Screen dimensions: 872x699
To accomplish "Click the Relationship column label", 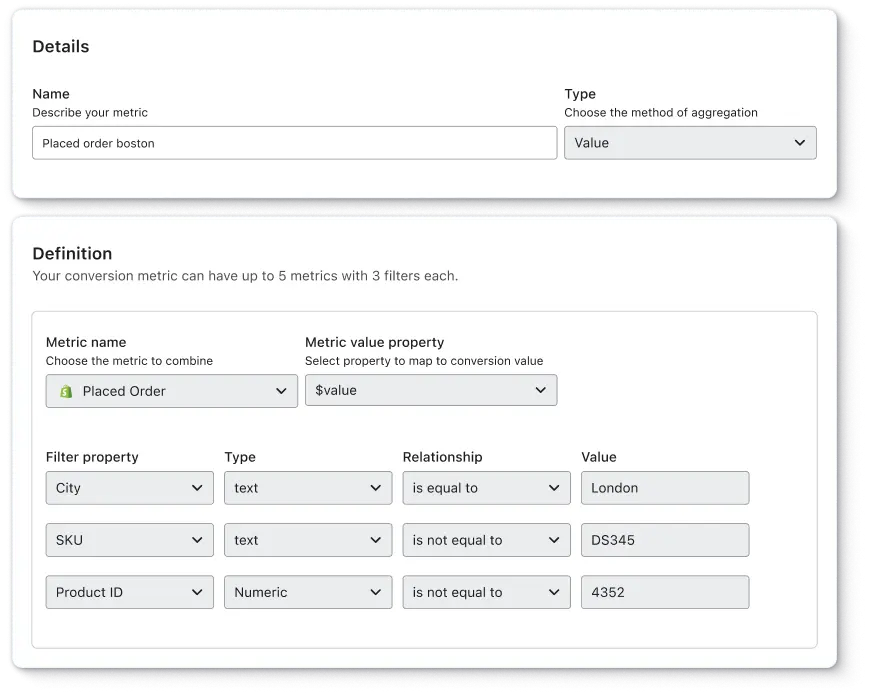I will (x=443, y=457).
